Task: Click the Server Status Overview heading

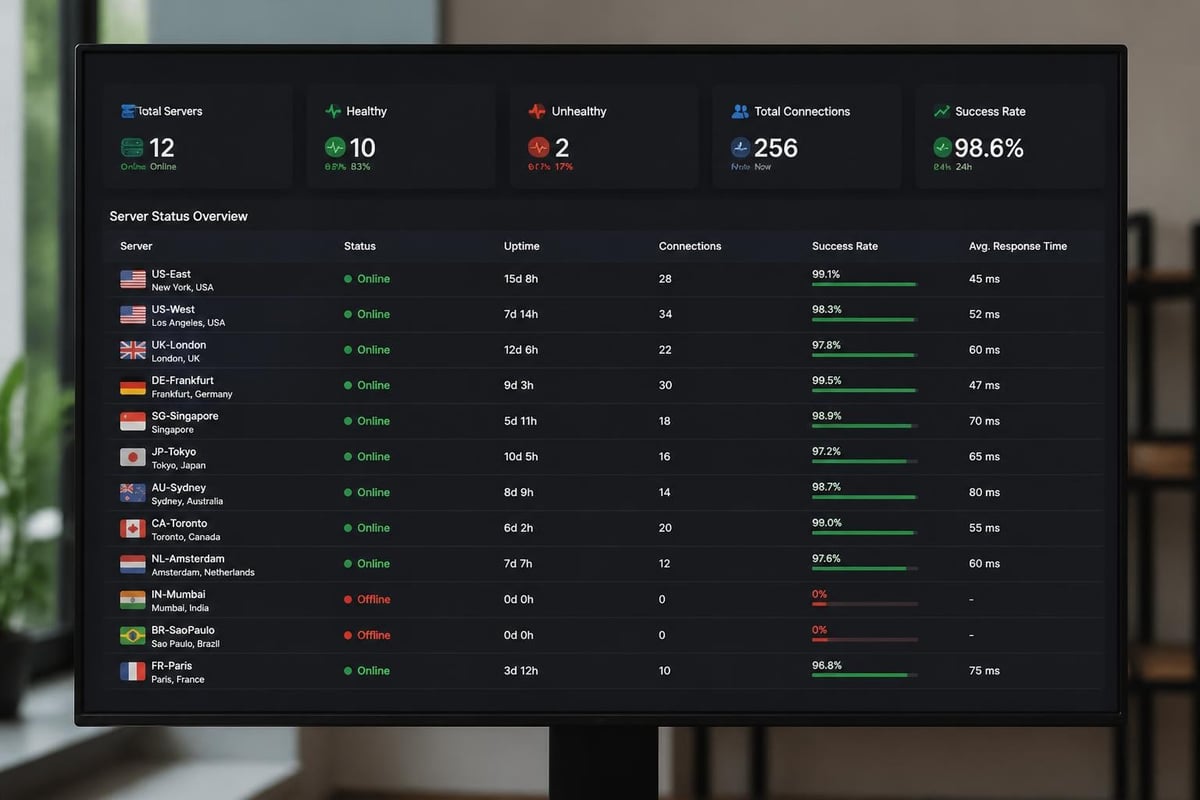Action: (x=178, y=216)
